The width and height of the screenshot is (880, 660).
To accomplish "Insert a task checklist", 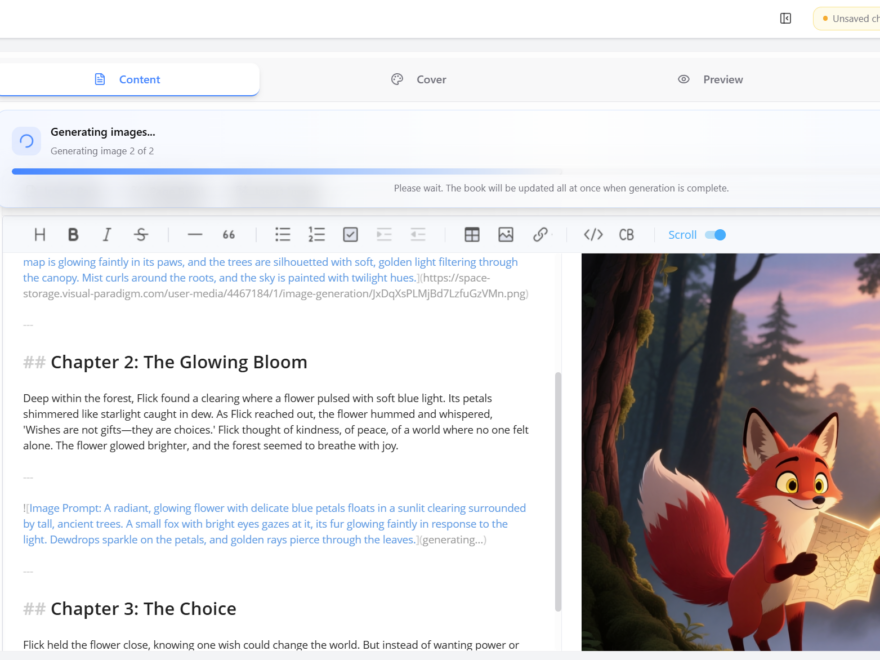I will point(350,235).
